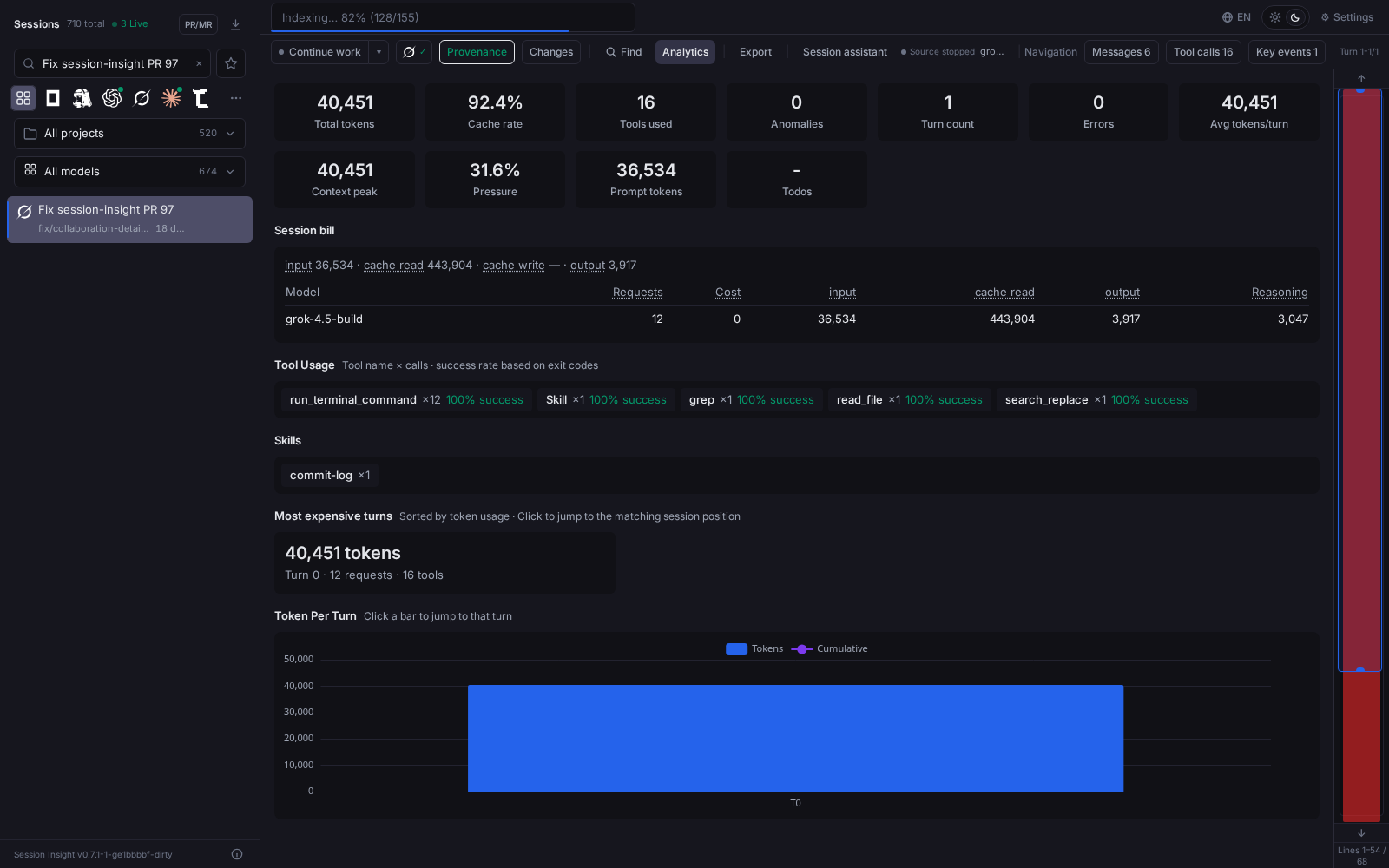Click the T0 bar in Token Per Turn chart
The image size is (1389, 868).
click(795, 738)
